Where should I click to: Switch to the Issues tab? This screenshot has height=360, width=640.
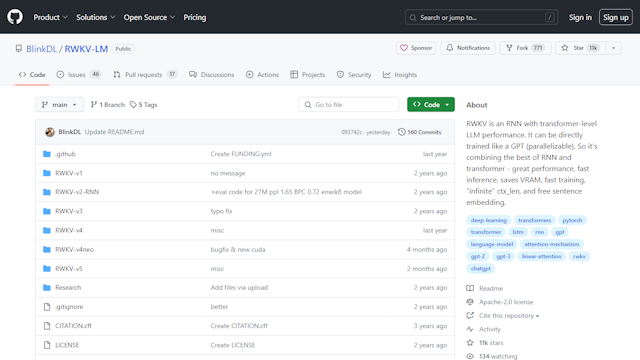pos(79,75)
